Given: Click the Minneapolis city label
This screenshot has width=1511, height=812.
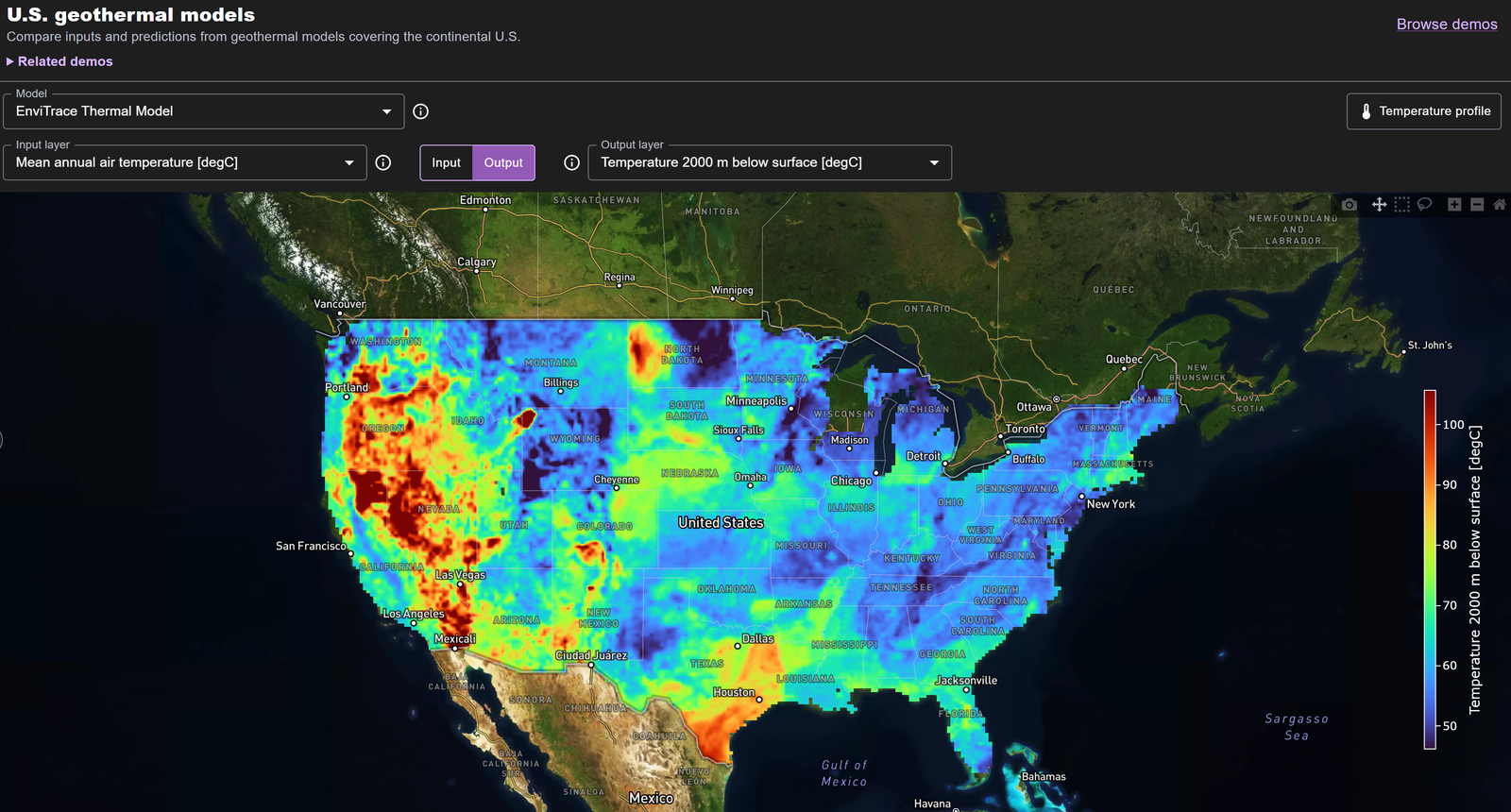Looking at the screenshot, I should click(x=756, y=401).
